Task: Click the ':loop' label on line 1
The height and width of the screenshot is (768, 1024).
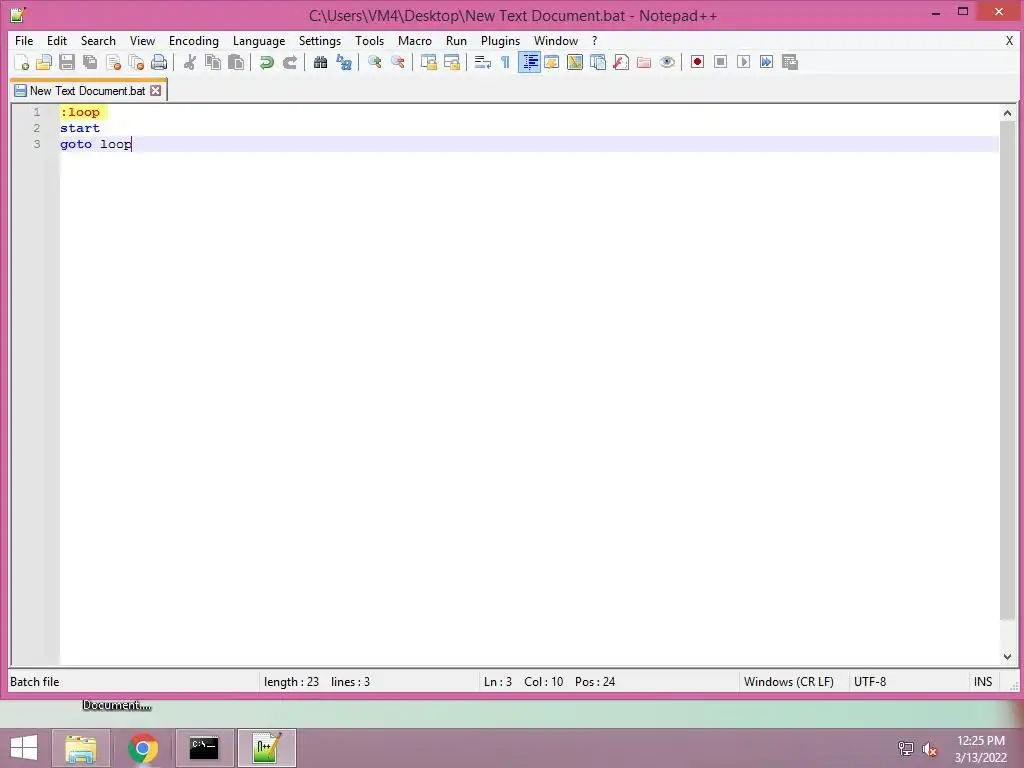Action: (80, 112)
